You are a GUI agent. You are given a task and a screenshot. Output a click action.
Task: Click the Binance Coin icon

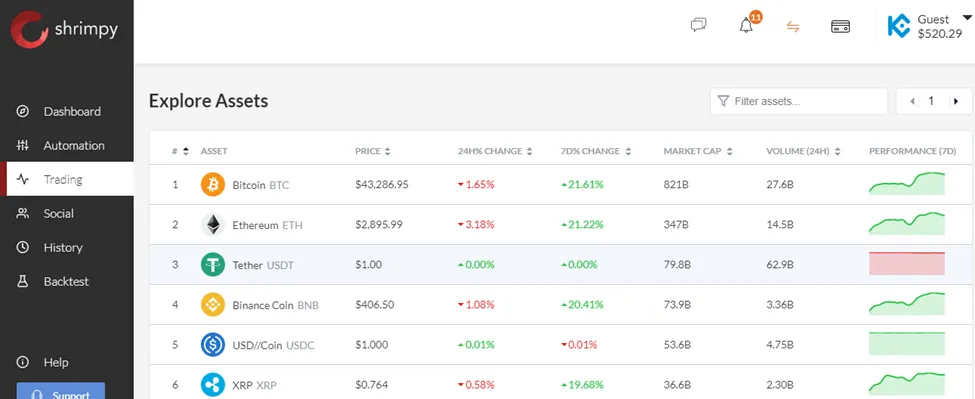[x=212, y=305]
